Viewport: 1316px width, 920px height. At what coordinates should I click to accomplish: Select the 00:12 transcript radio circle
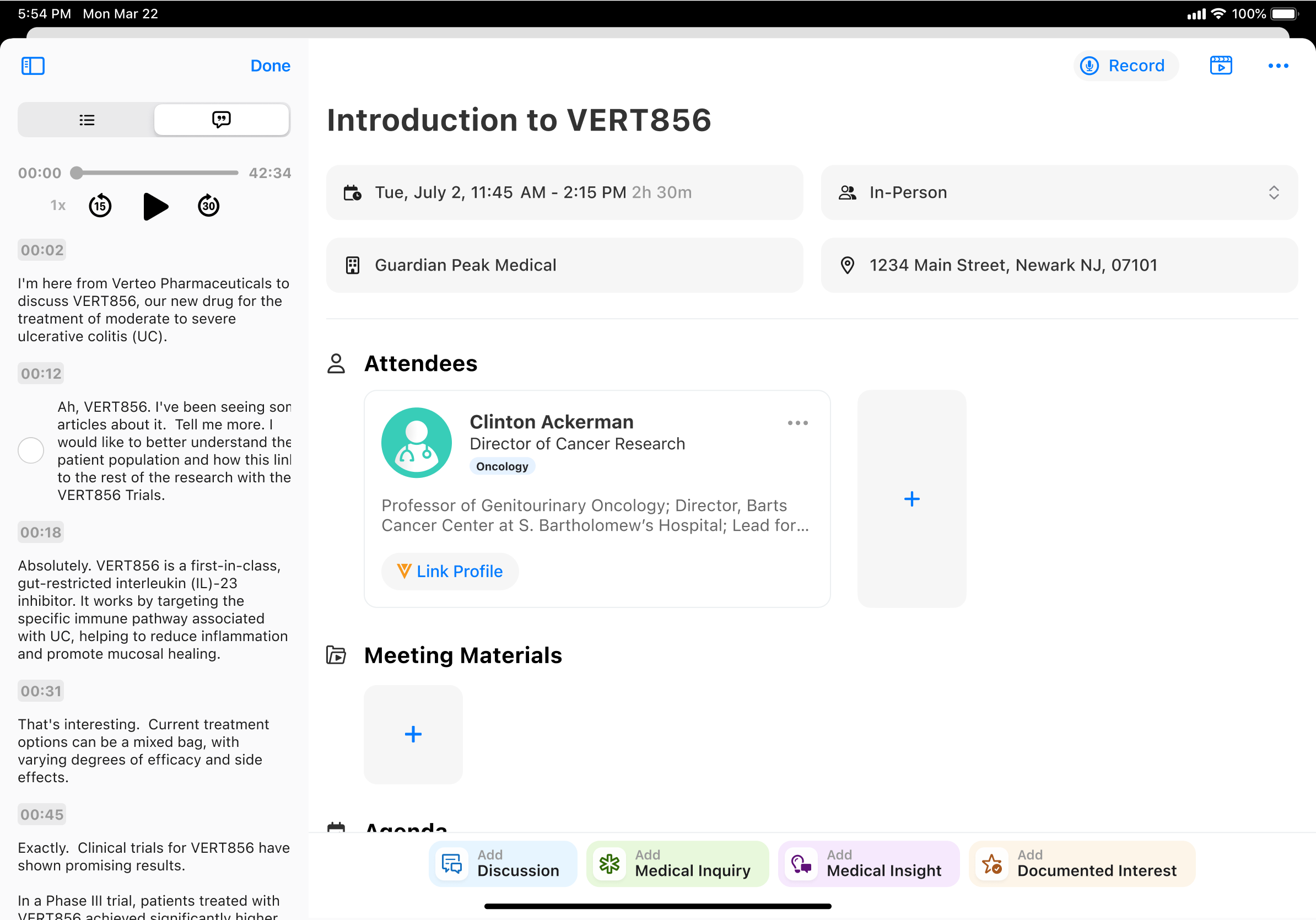31,450
